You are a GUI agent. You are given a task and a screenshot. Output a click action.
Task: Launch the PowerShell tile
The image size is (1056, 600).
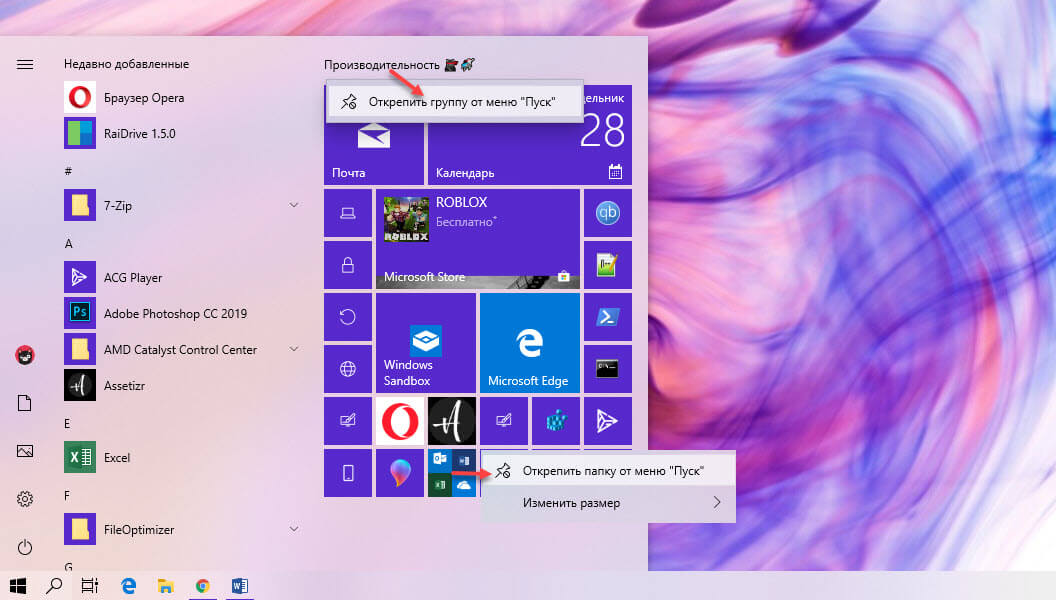(x=607, y=316)
